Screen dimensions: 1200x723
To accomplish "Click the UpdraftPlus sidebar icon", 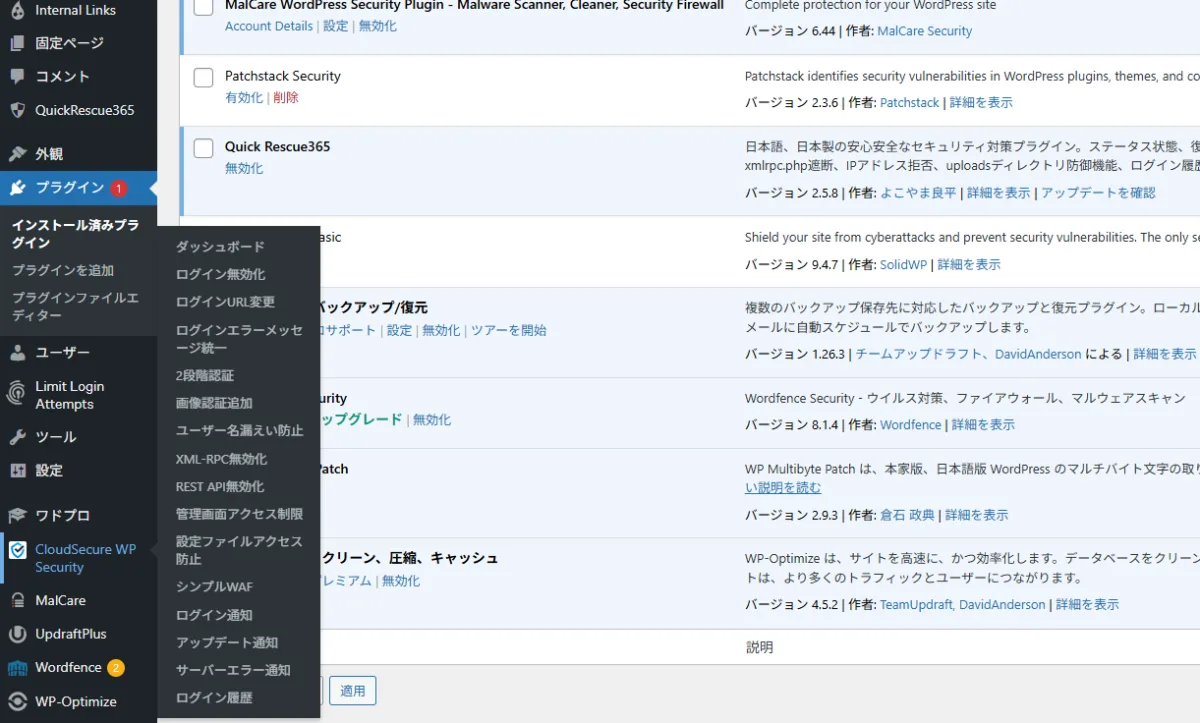I will [x=17, y=634].
